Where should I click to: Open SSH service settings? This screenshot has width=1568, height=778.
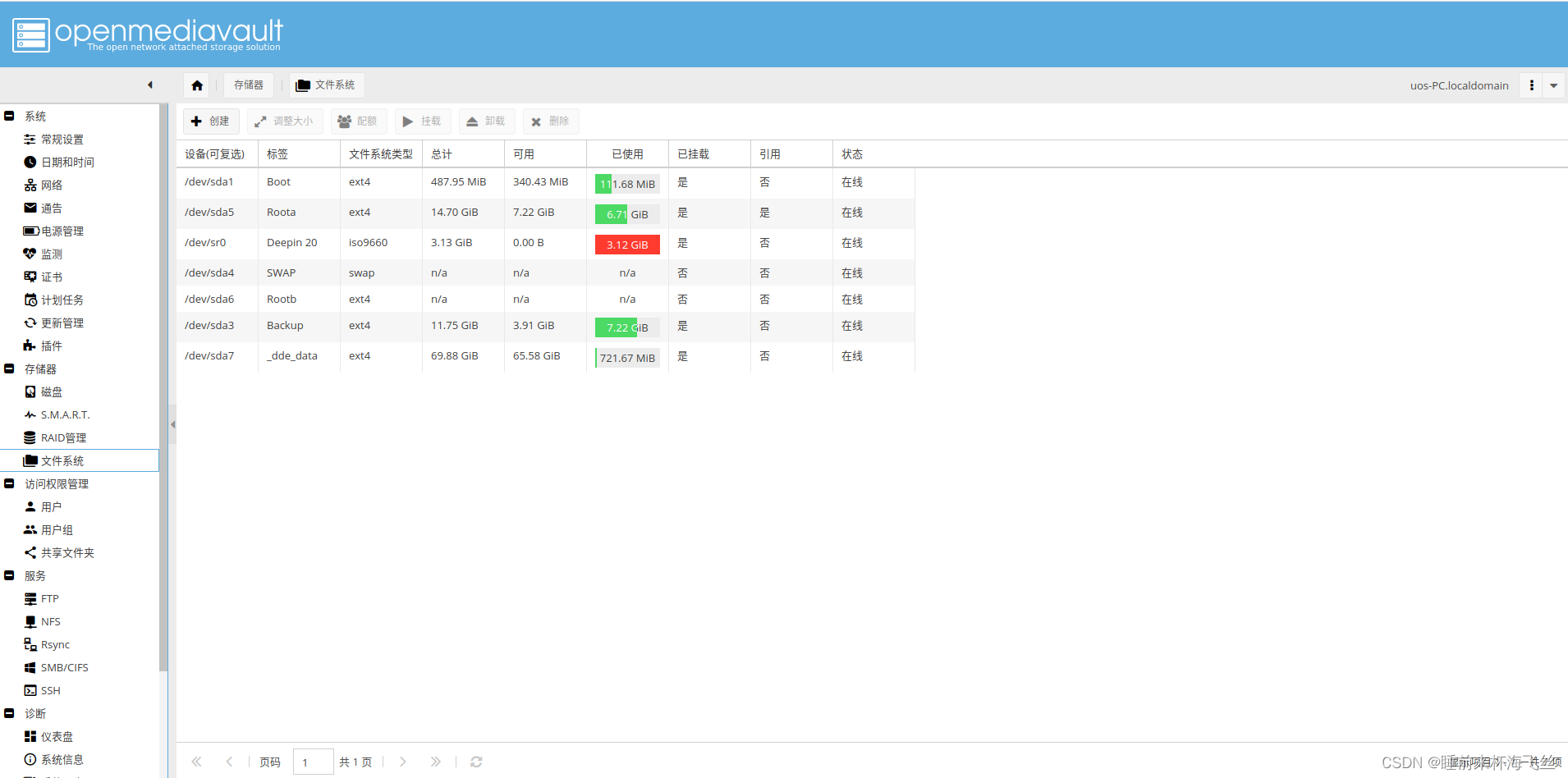[x=51, y=691]
